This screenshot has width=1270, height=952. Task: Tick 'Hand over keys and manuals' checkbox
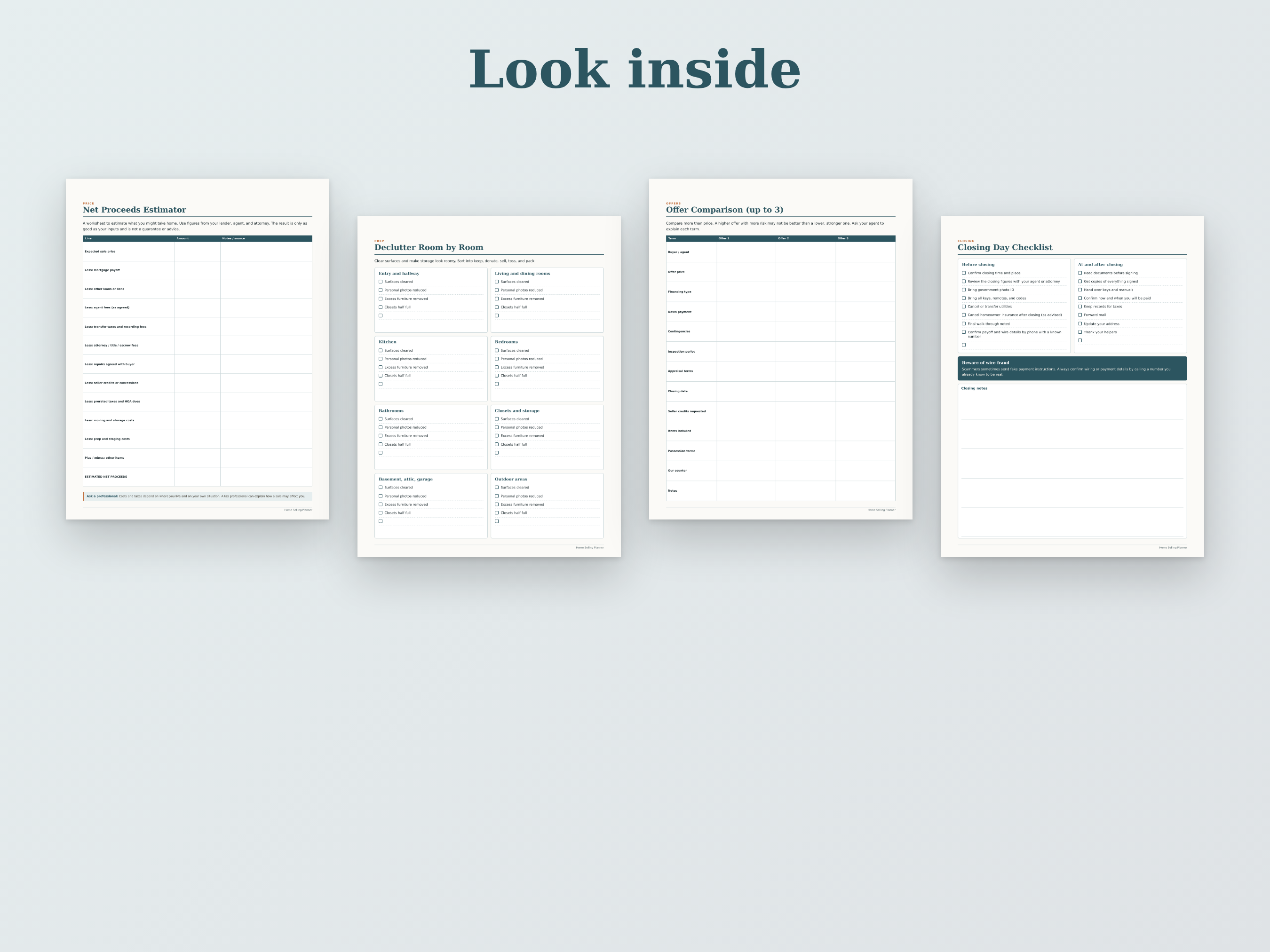pyautogui.click(x=1080, y=290)
